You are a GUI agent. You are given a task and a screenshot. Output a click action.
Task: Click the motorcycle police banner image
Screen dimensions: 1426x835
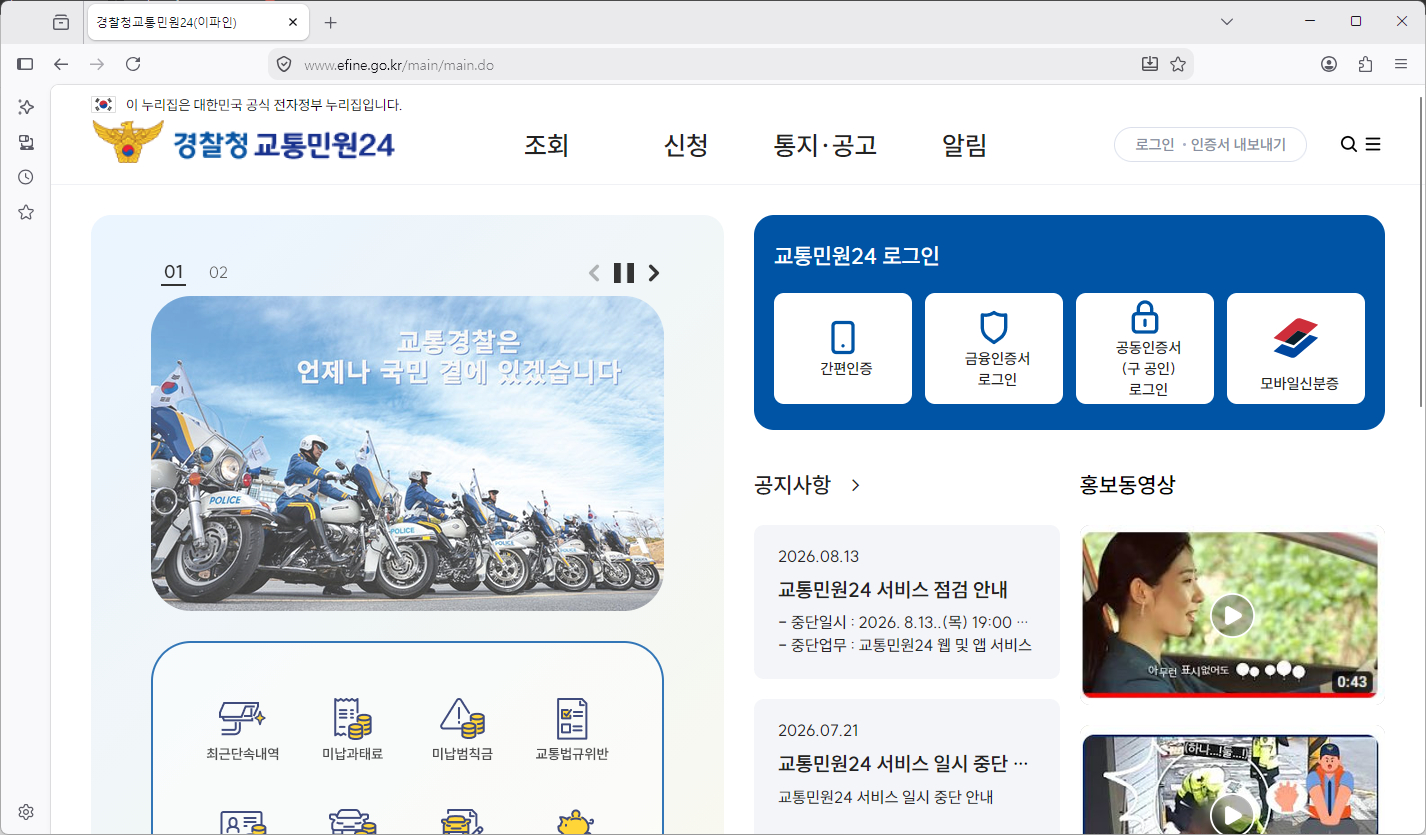pos(407,453)
